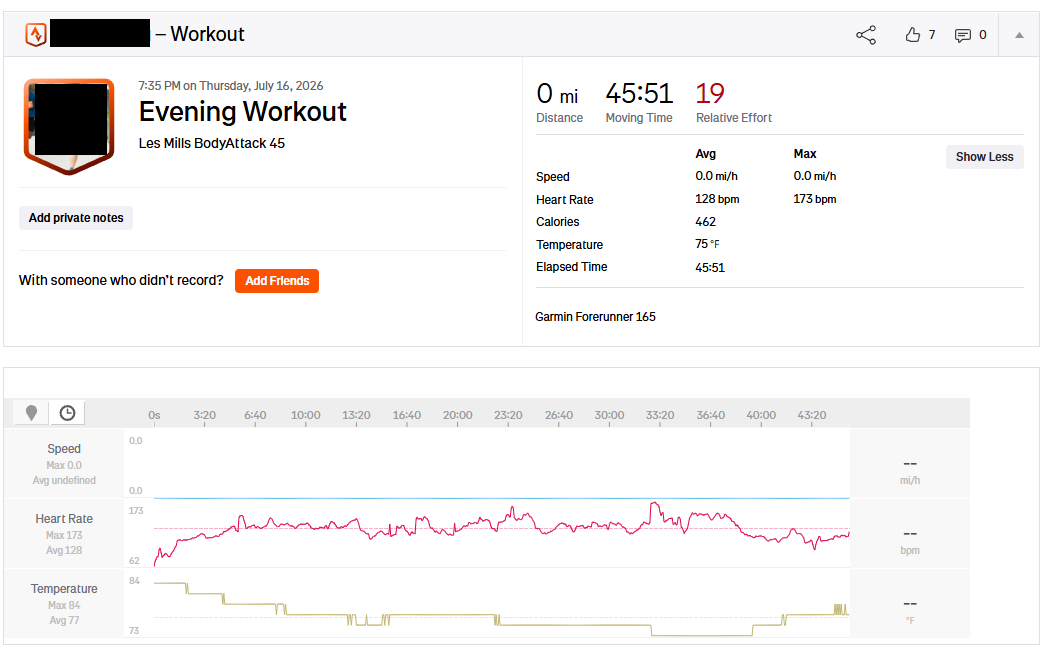Image resolution: width=1049 pixels, height=661 pixels.
Task: Select the Temperature chart row label
Action: click(x=64, y=589)
